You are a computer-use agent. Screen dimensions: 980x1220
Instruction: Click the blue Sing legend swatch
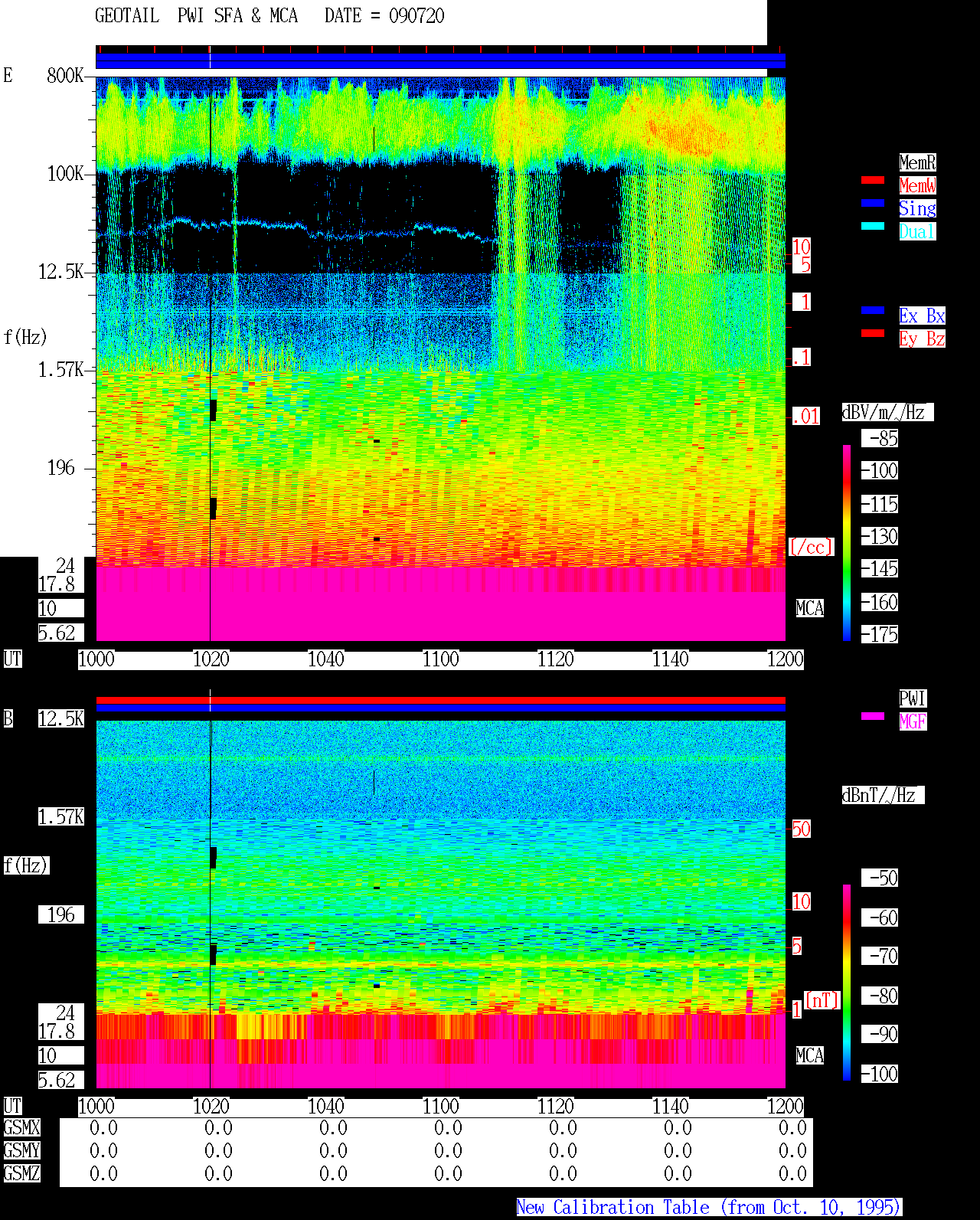pyautogui.click(x=873, y=203)
